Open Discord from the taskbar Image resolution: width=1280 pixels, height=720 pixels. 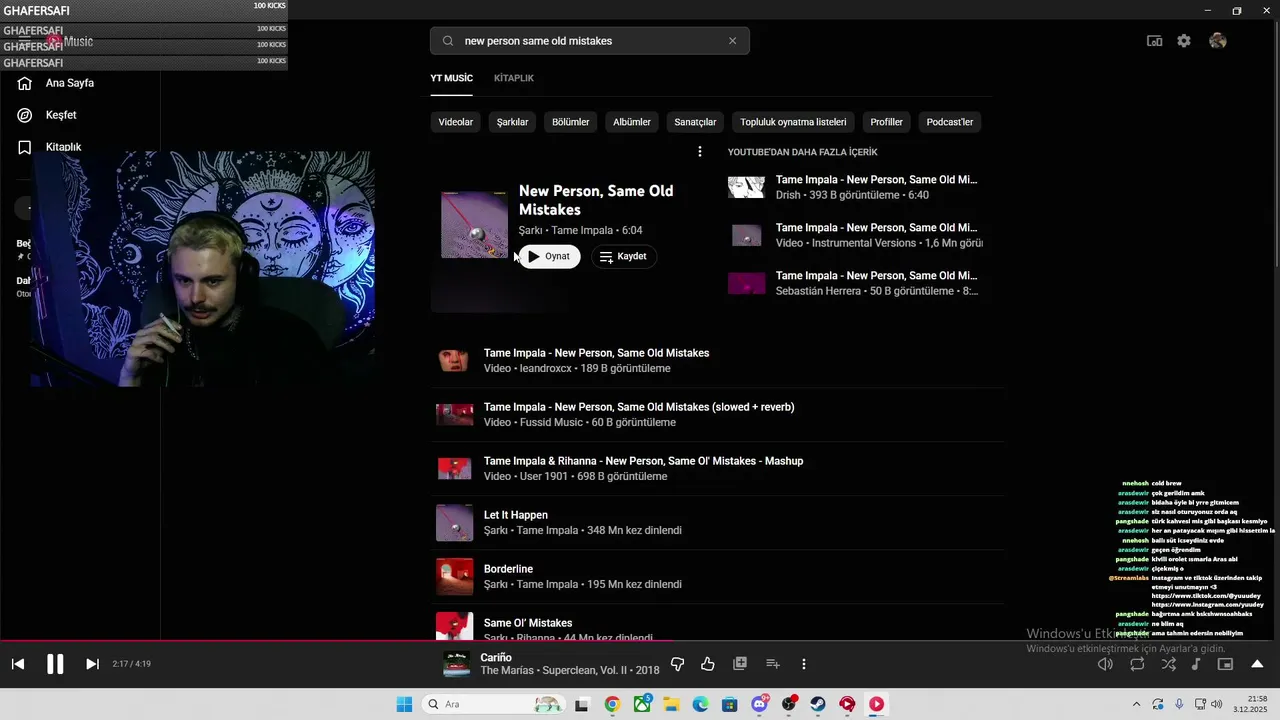pos(760,704)
